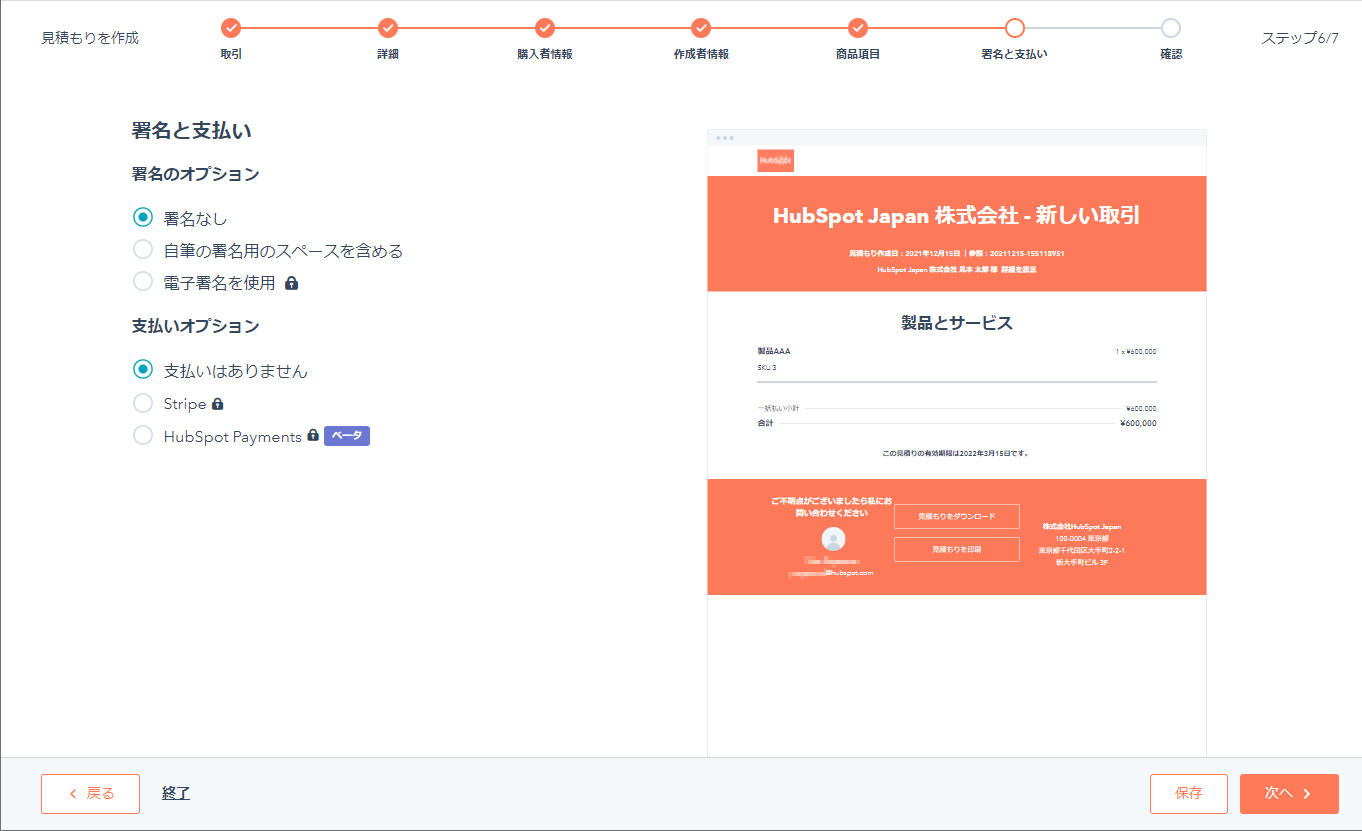Click the 署名と支払い step circle
The width and height of the screenshot is (1362, 831).
(1015, 28)
